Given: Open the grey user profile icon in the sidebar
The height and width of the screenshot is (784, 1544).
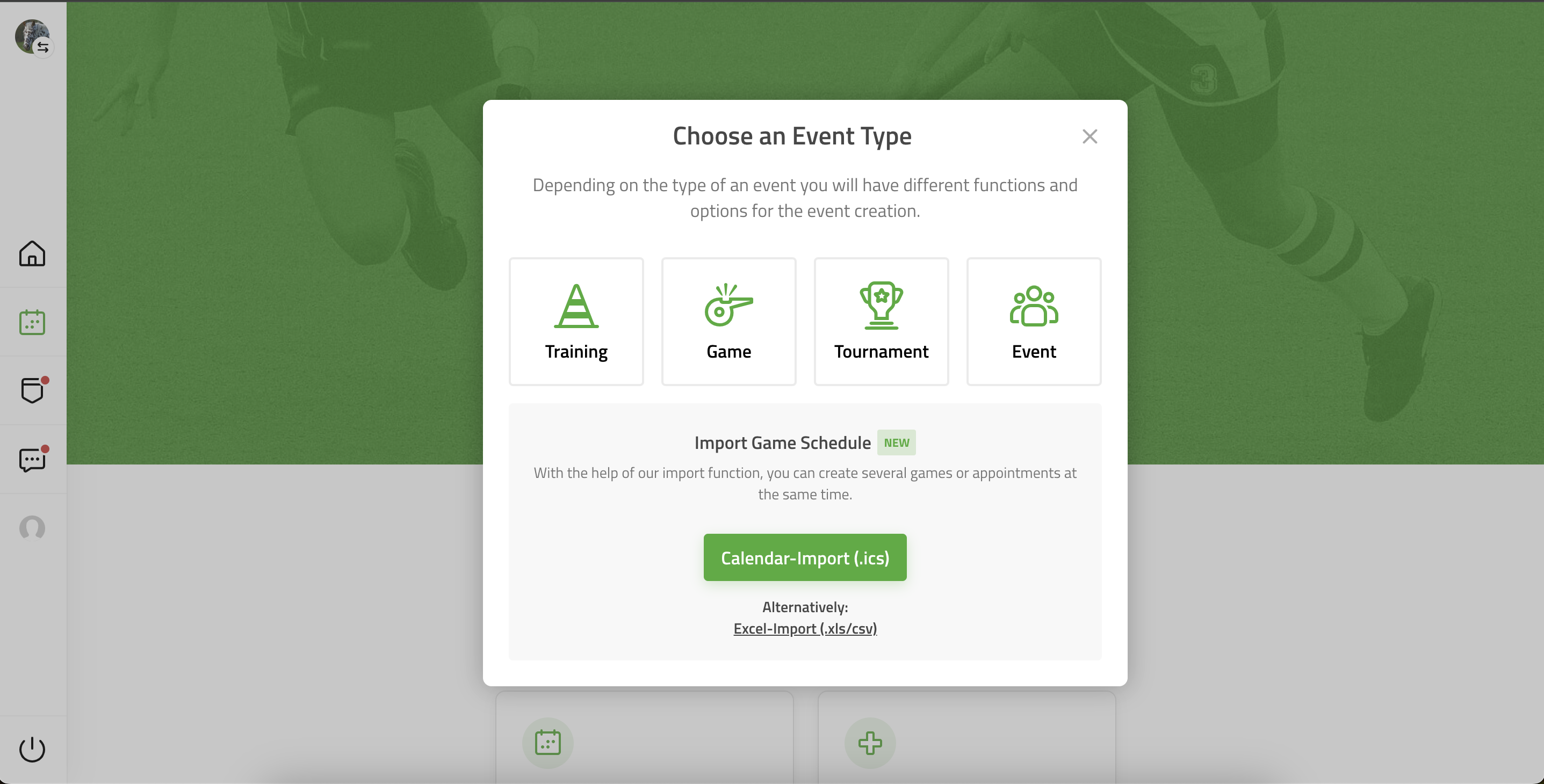Looking at the screenshot, I should pyautogui.click(x=32, y=528).
